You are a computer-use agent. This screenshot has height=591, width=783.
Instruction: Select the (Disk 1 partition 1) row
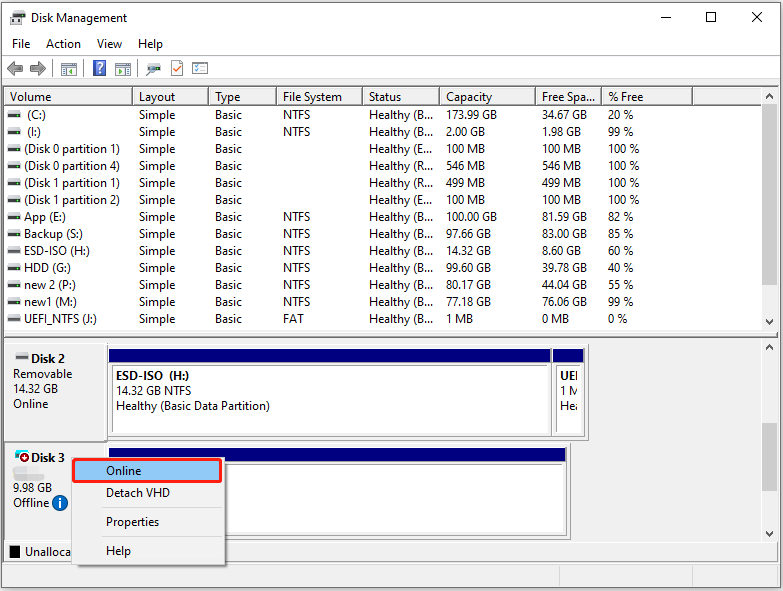[x=383, y=183]
